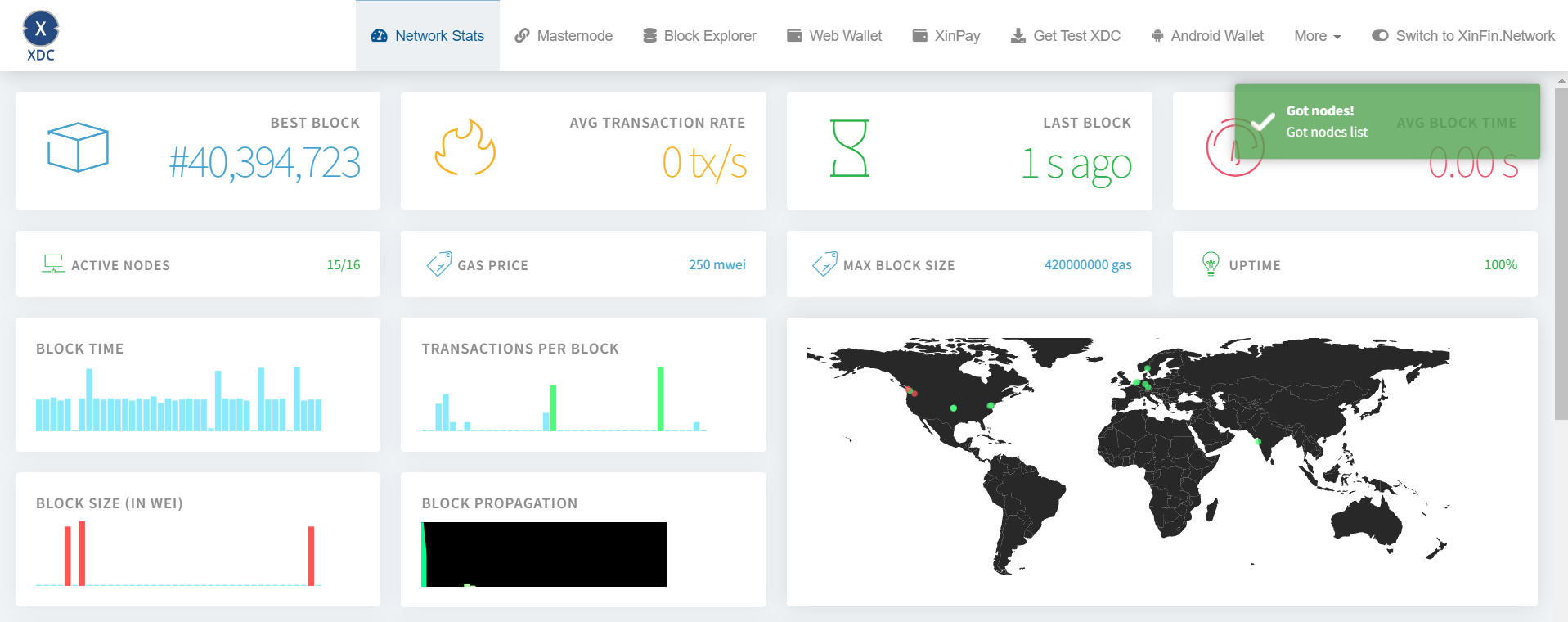Go to Block Explorer
Image resolution: width=1568 pixels, height=622 pixels.
click(x=699, y=36)
